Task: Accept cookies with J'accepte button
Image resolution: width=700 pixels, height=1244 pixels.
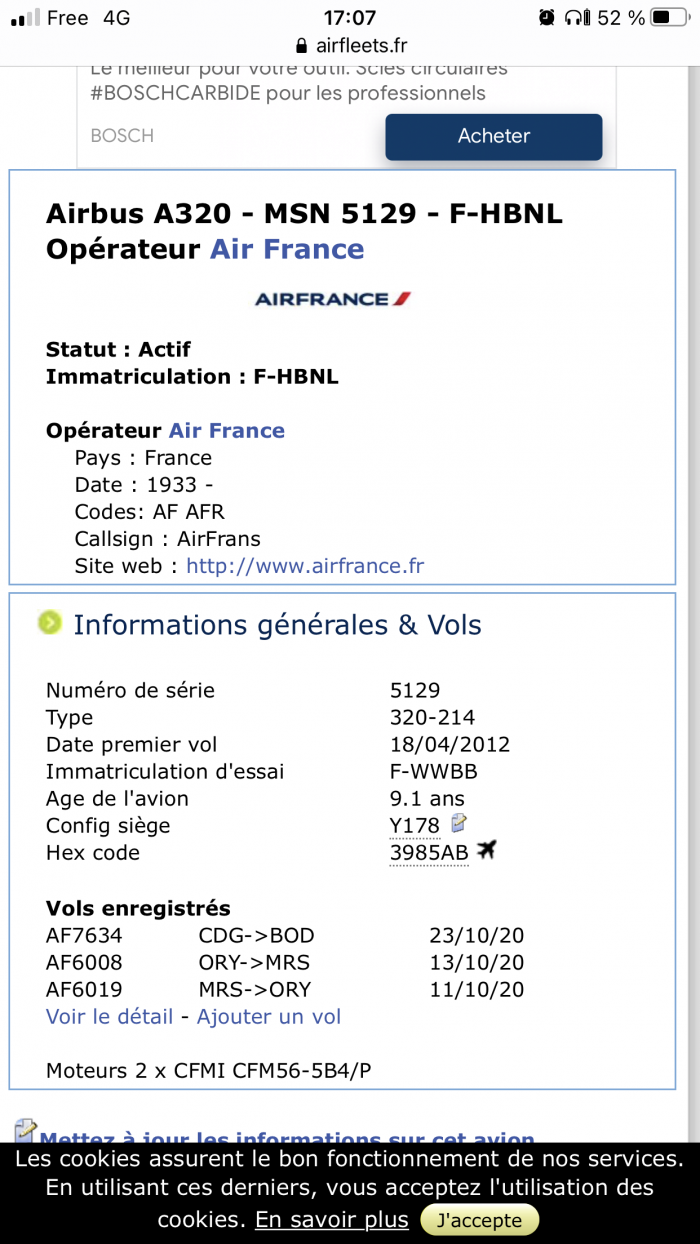Action: pyautogui.click(x=479, y=1220)
